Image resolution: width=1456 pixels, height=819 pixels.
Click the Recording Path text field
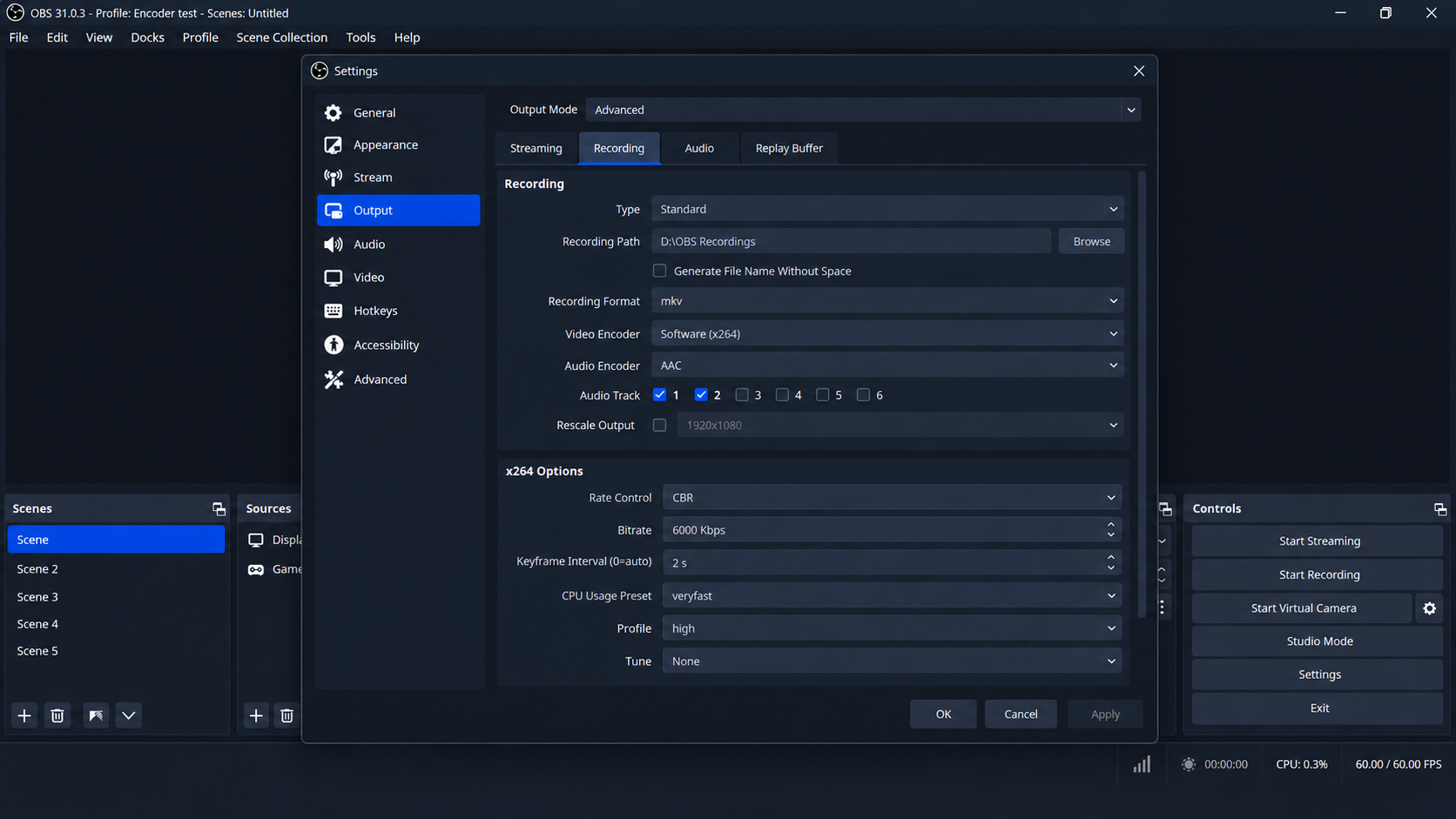click(851, 241)
